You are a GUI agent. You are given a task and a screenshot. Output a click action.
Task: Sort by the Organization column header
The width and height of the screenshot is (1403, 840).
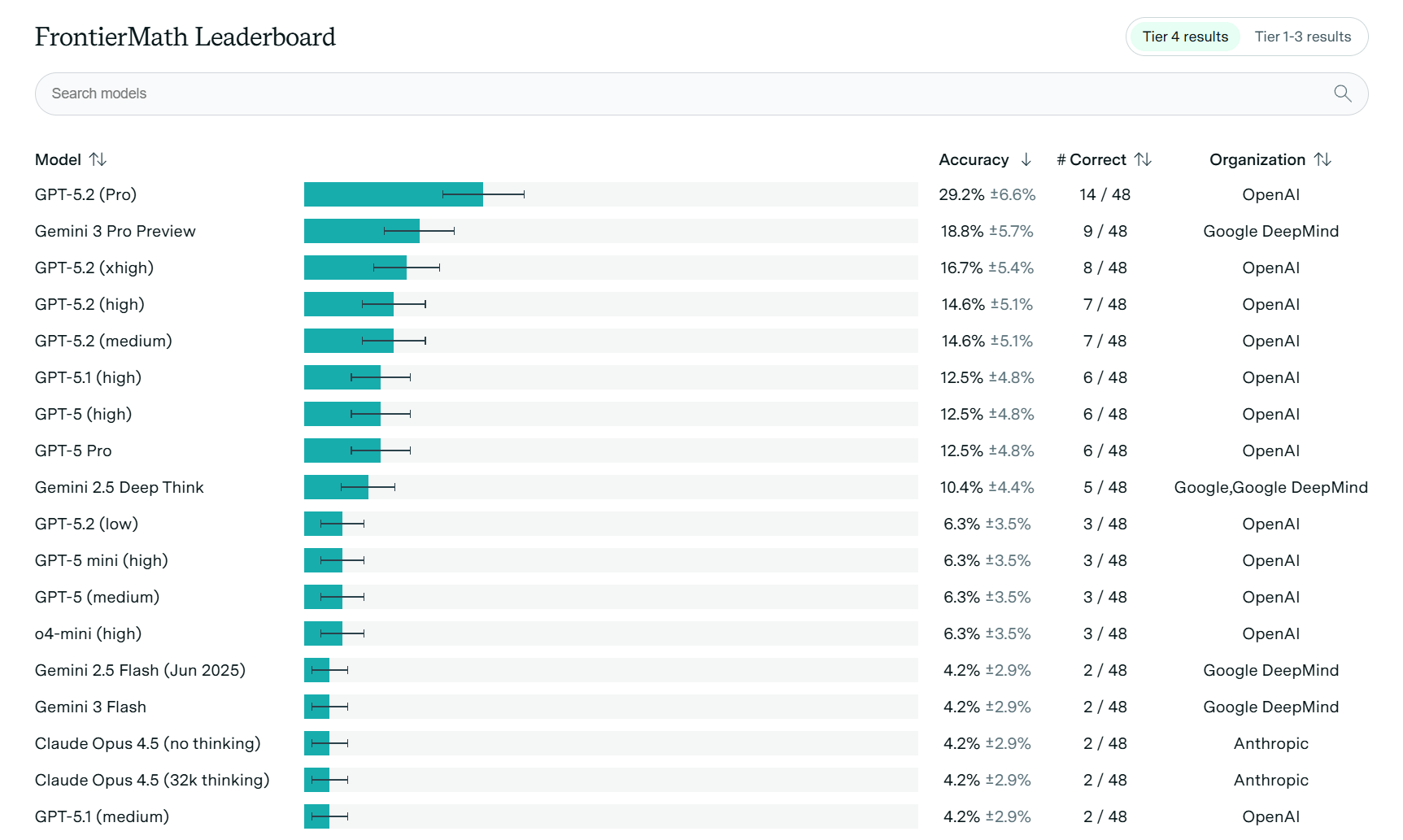click(1257, 159)
